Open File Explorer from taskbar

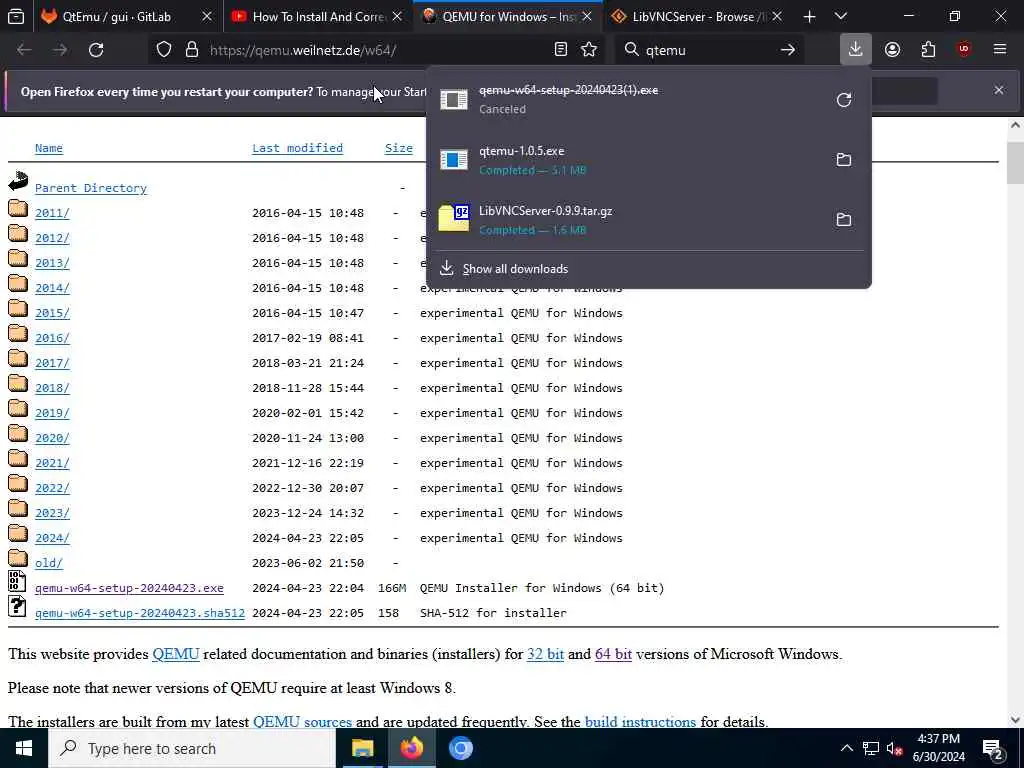point(362,748)
